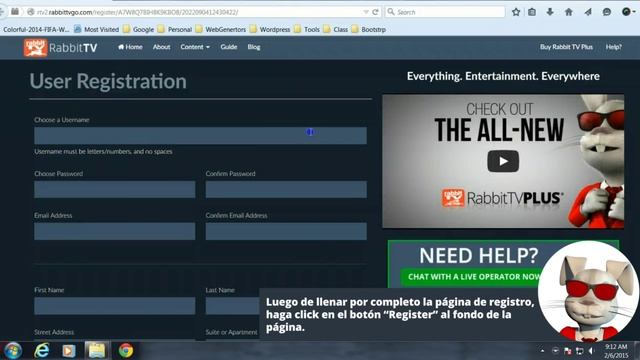Click the network tray icon
Viewport: 640px width, 360px height.
pos(580,351)
